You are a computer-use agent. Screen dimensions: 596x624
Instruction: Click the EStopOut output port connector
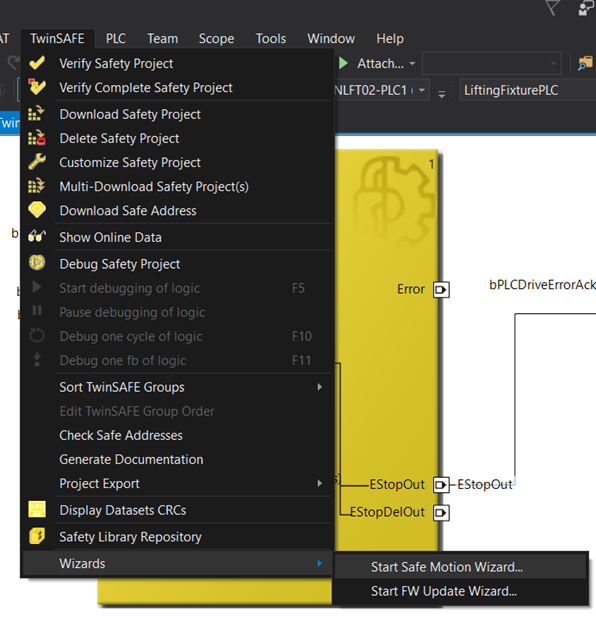tap(441, 485)
